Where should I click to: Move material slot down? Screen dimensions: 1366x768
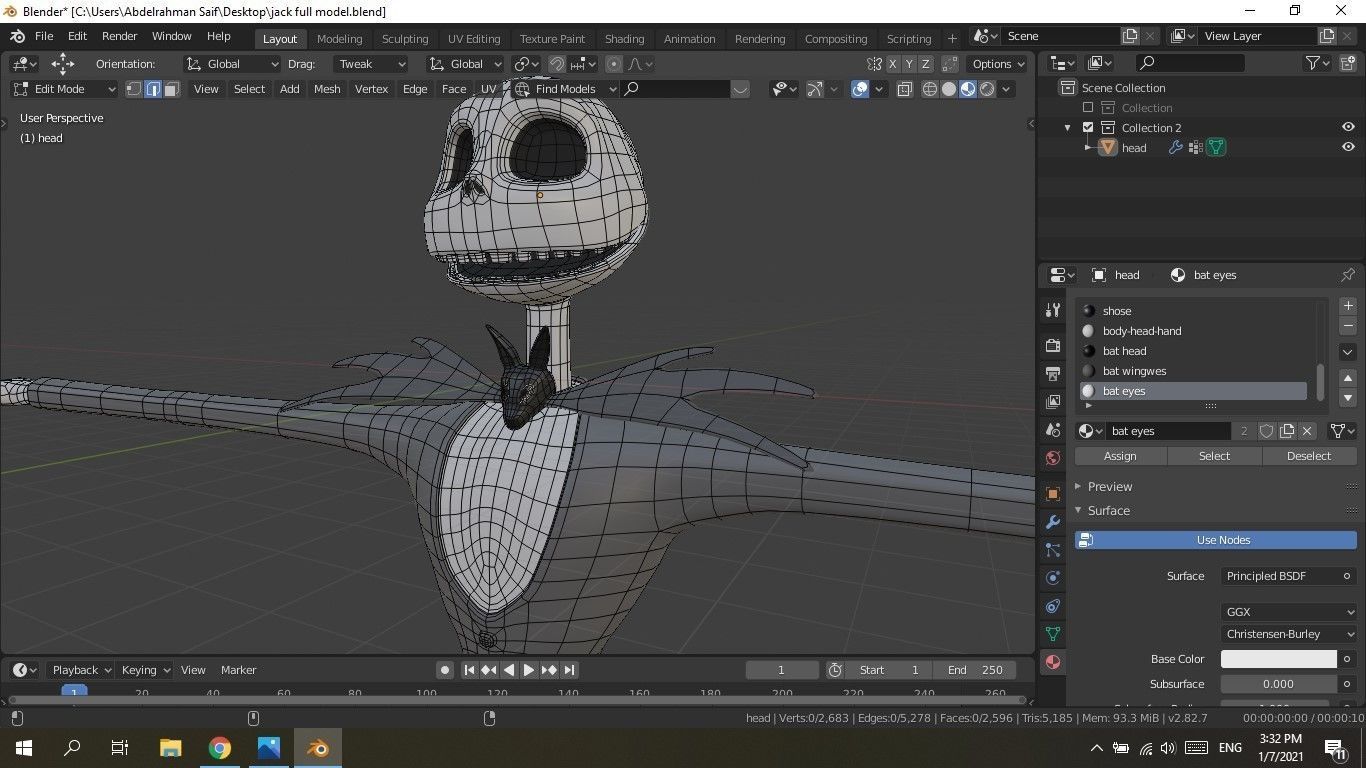pyautogui.click(x=1348, y=397)
